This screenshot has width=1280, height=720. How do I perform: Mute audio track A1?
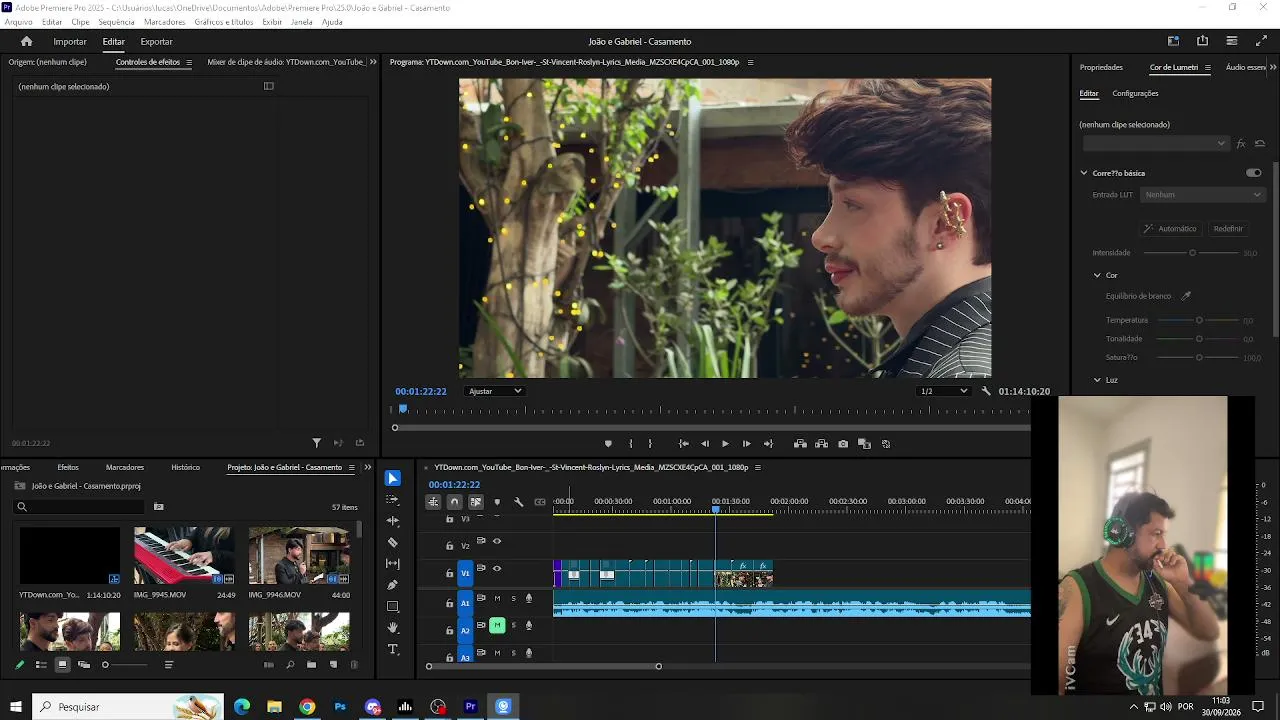tap(497, 598)
